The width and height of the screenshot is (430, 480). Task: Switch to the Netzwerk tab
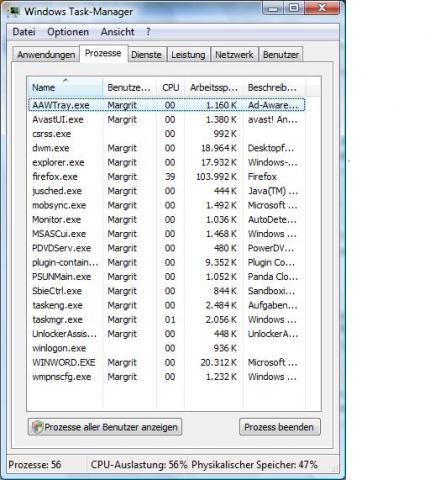pos(234,55)
